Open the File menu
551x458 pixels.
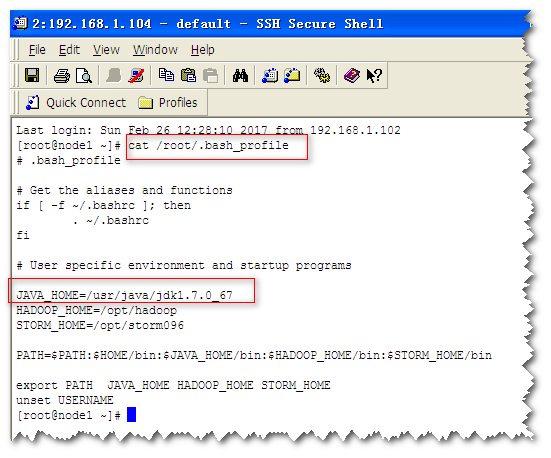(37, 50)
